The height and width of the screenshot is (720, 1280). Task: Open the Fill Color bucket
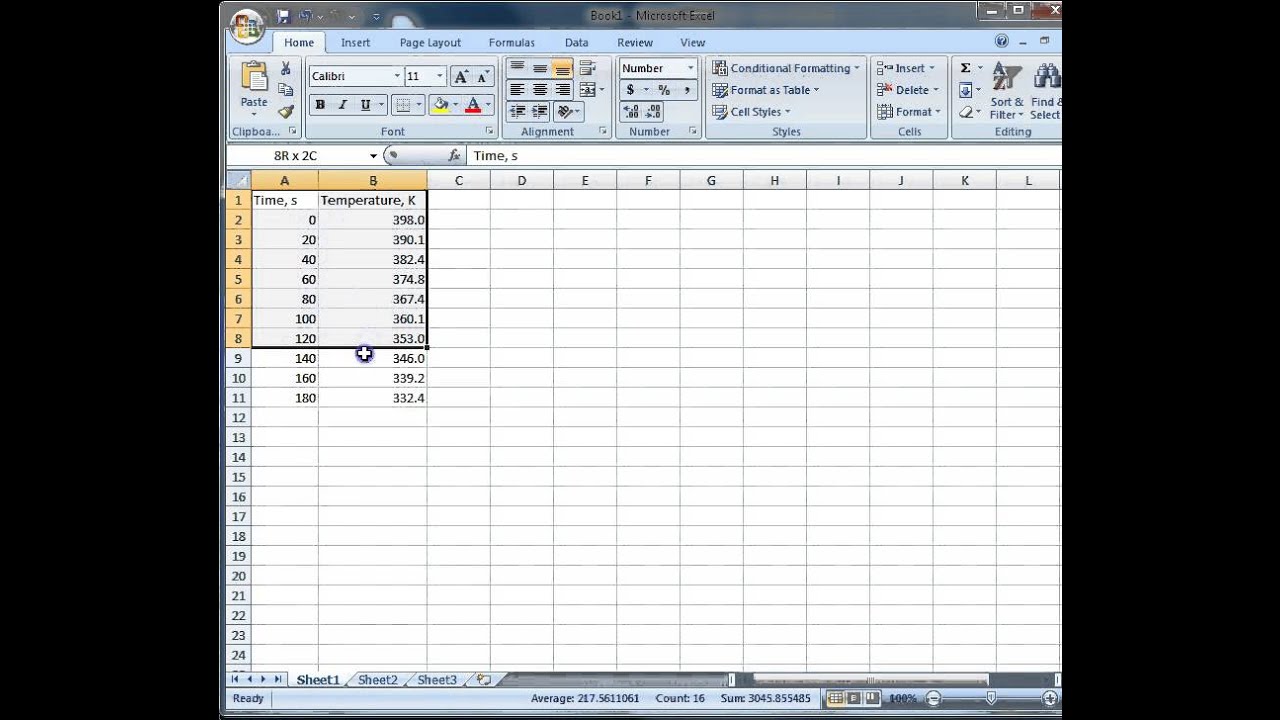click(440, 105)
